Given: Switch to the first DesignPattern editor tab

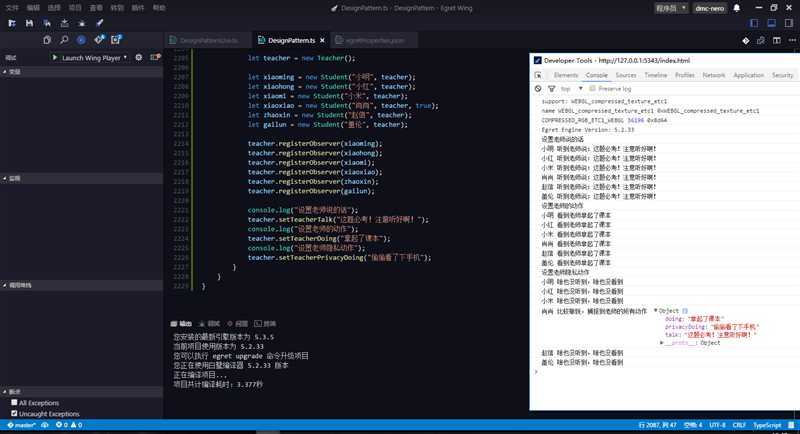Looking at the screenshot, I should (x=209, y=40).
